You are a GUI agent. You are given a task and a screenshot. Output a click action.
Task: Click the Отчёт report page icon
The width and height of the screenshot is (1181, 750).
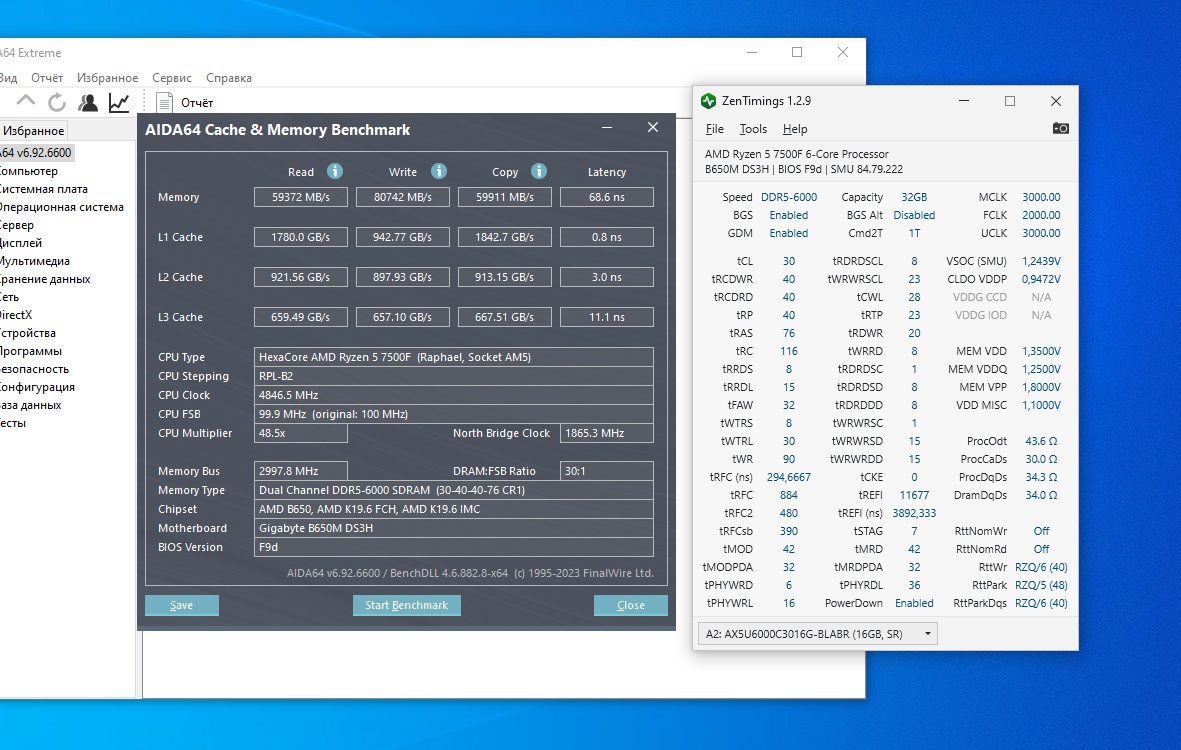click(x=164, y=102)
